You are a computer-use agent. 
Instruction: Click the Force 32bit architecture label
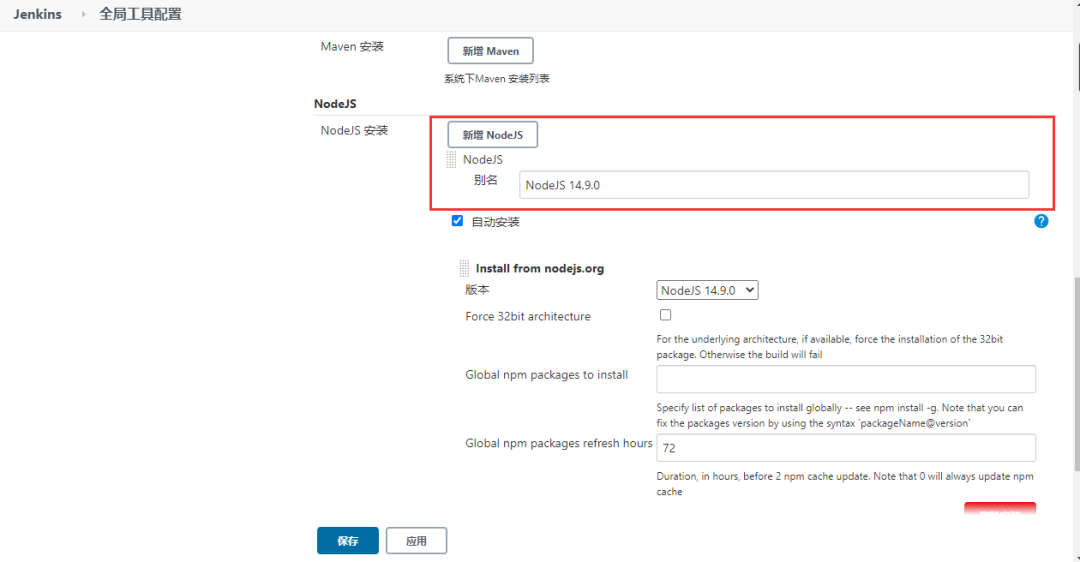point(528,317)
